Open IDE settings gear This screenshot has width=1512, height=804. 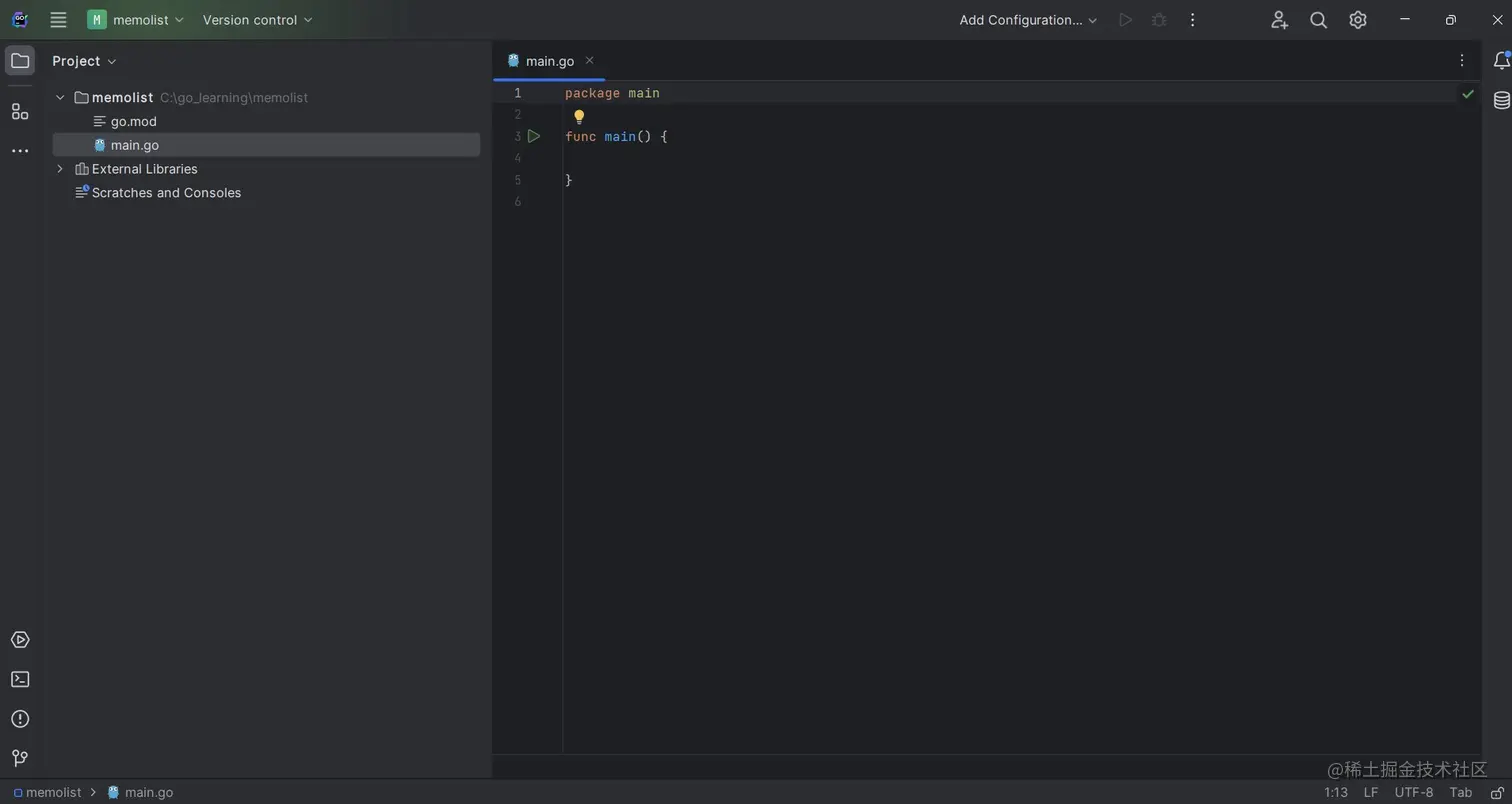click(1357, 20)
